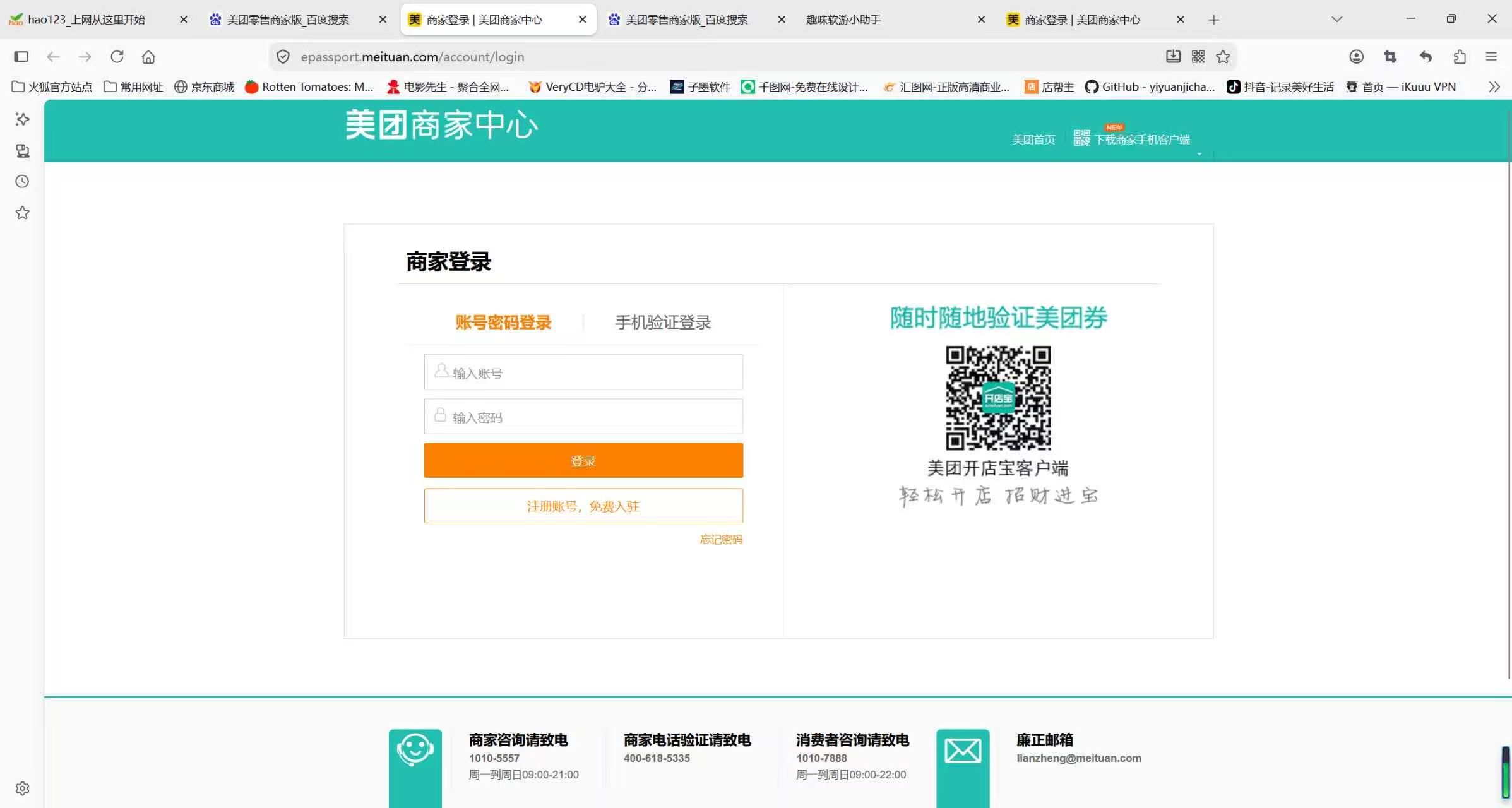Show page QR code from address bar
This screenshot has height=808, width=1512.
tap(1198, 57)
